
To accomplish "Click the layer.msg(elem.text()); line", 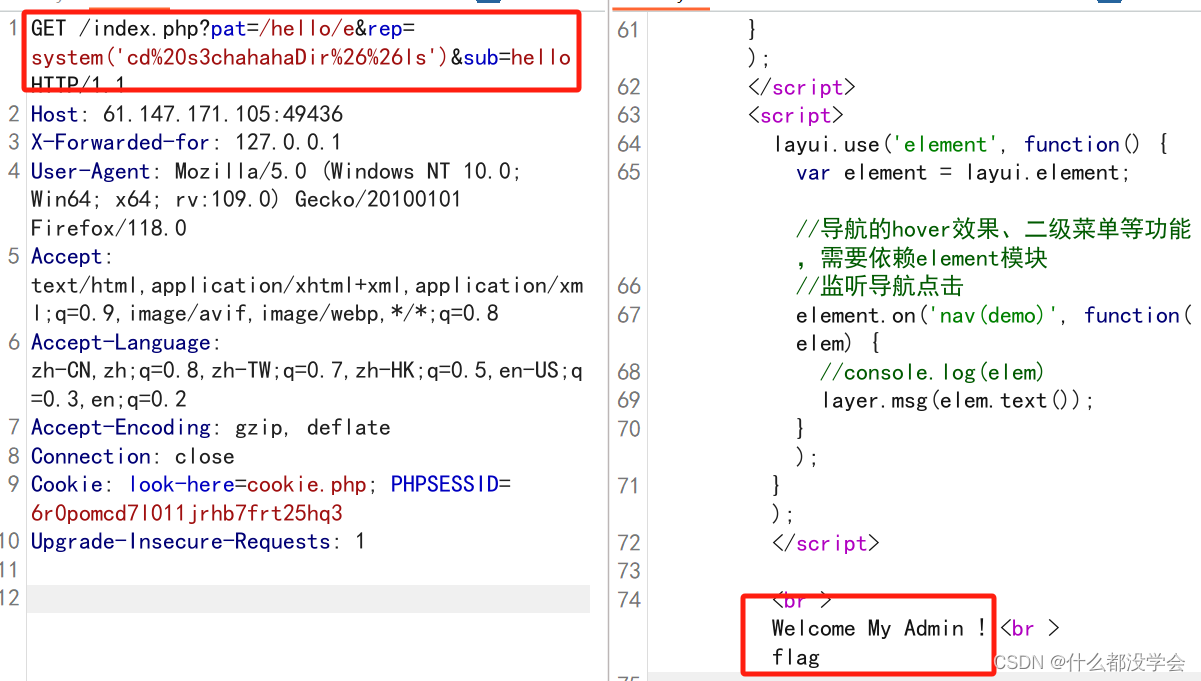I will tap(958, 400).
